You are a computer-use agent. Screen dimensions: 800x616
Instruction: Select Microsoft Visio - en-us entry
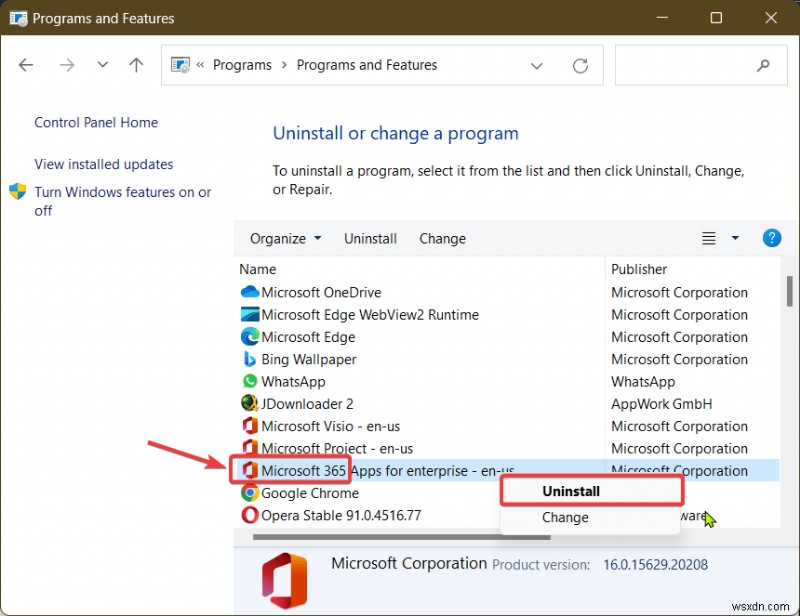(x=331, y=426)
